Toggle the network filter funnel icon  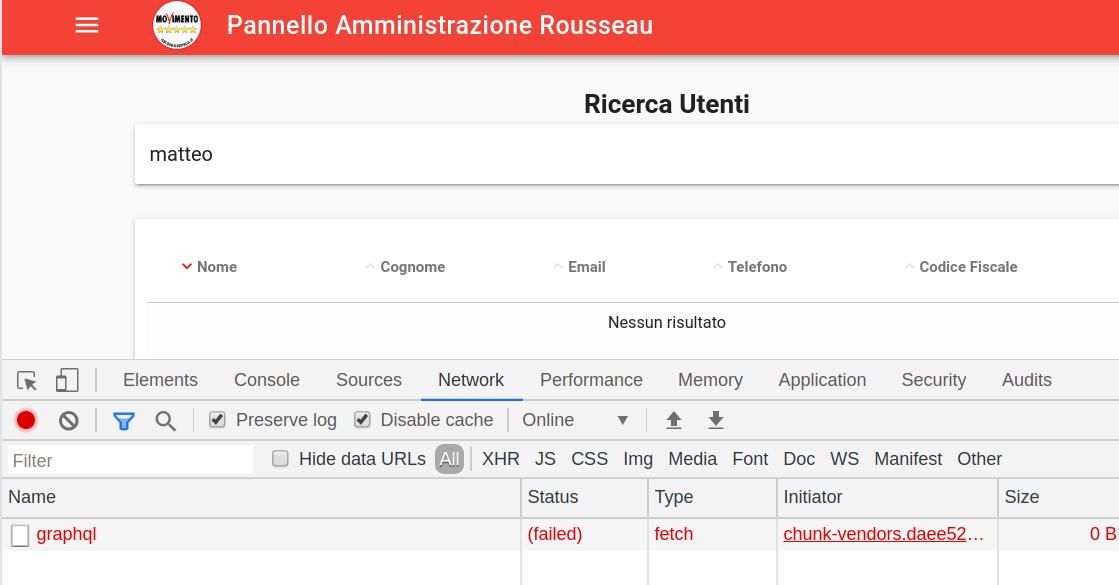click(x=124, y=421)
